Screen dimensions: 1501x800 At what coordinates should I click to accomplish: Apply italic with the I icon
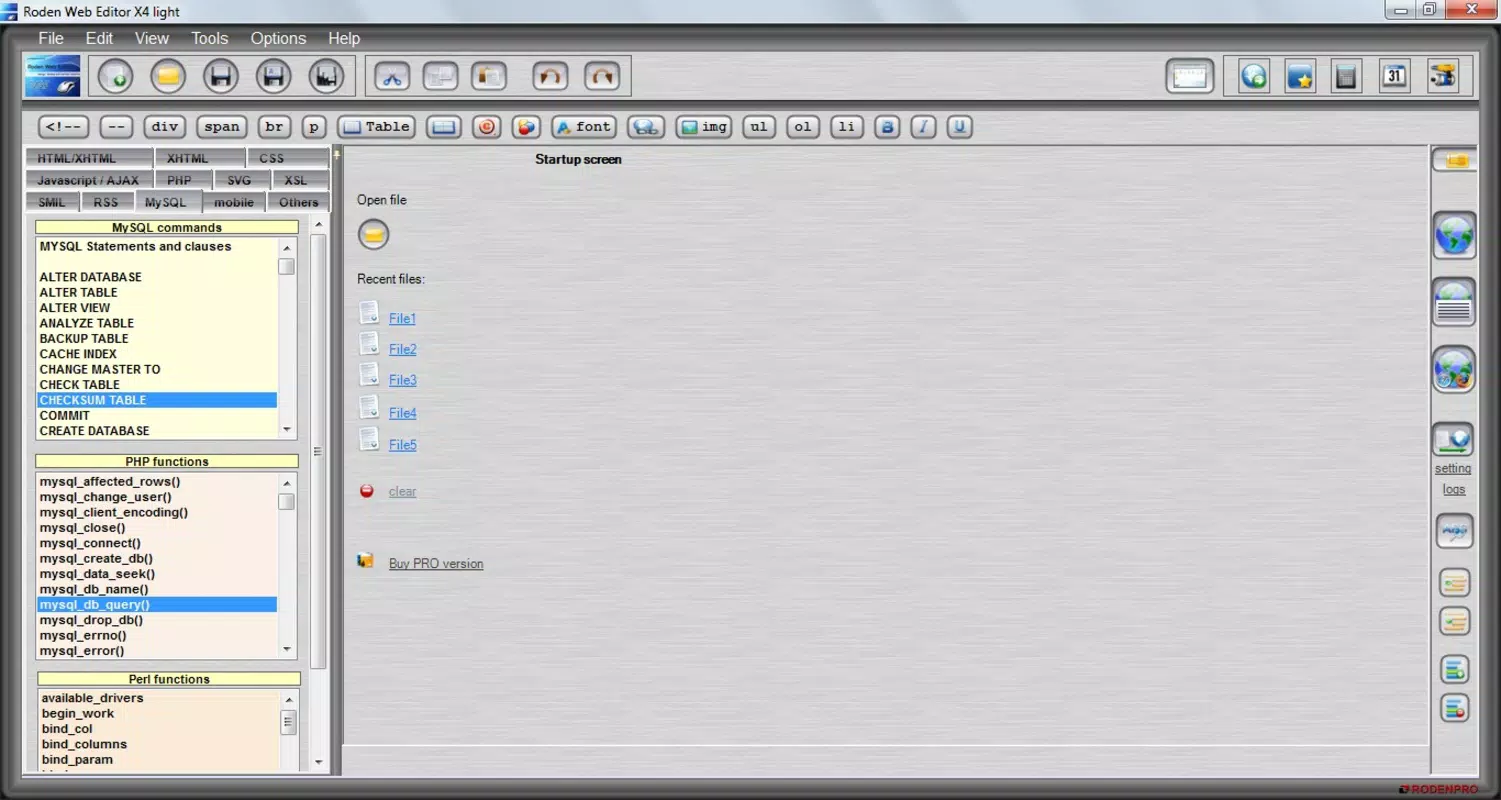click(x=924, y=127)
